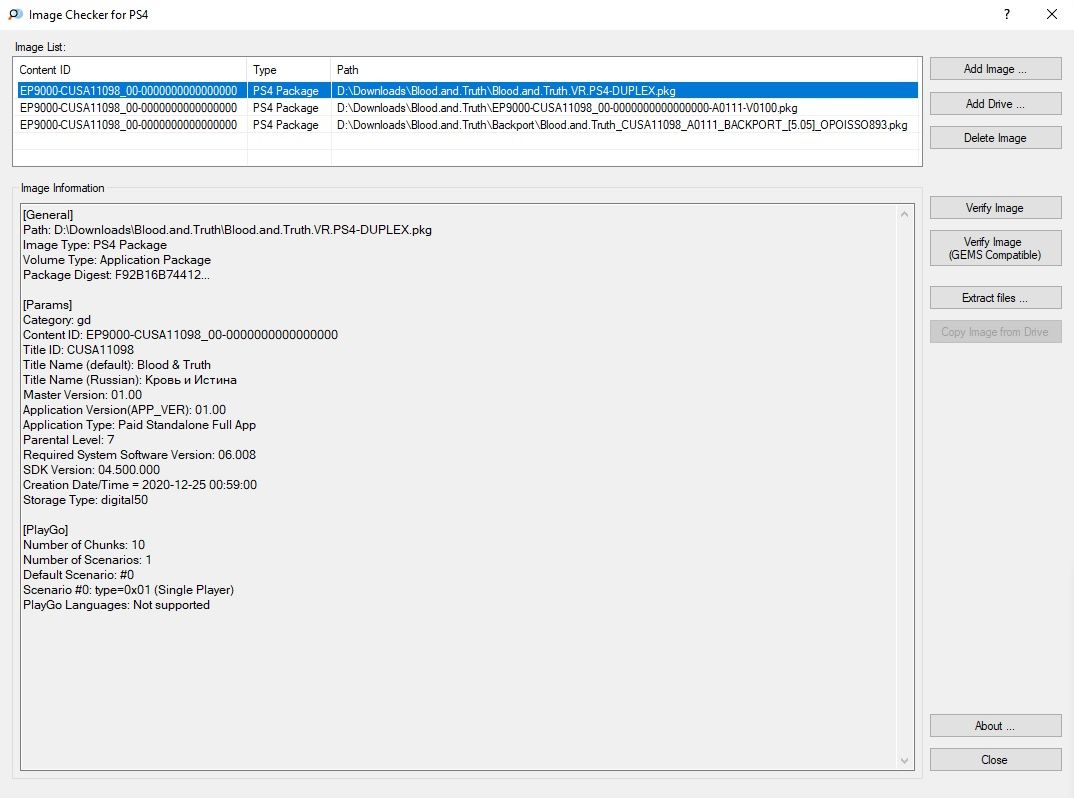Click the Verify Image button

click(995, 208)
